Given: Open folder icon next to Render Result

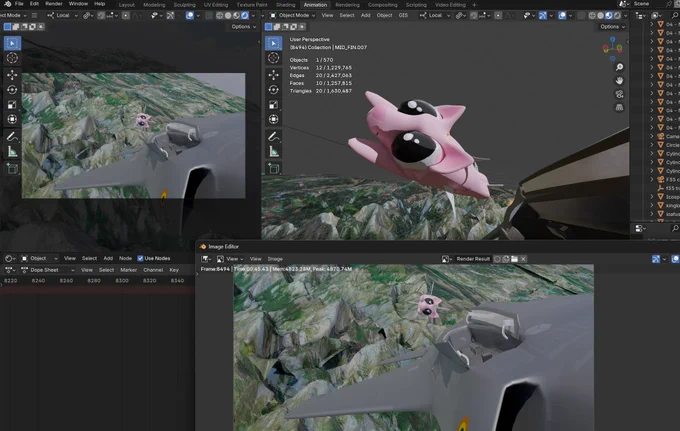Looking at the screenshot, I should [514, 259].
